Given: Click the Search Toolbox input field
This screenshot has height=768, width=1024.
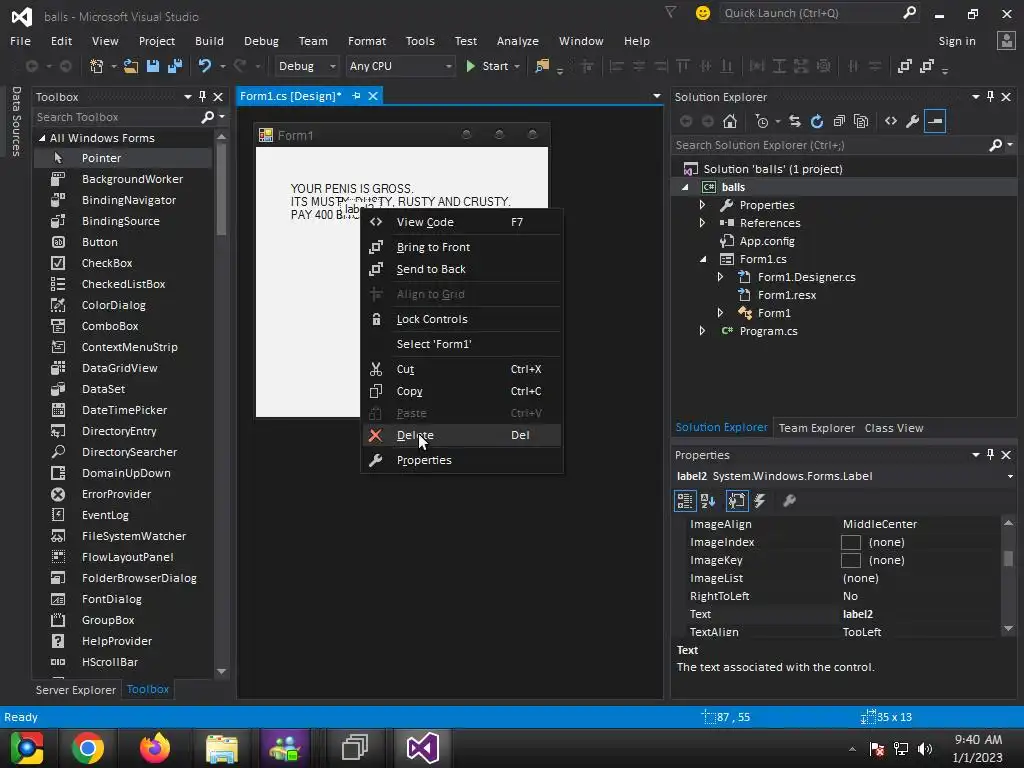Looking at the screenshot, I should click(116, 117).
